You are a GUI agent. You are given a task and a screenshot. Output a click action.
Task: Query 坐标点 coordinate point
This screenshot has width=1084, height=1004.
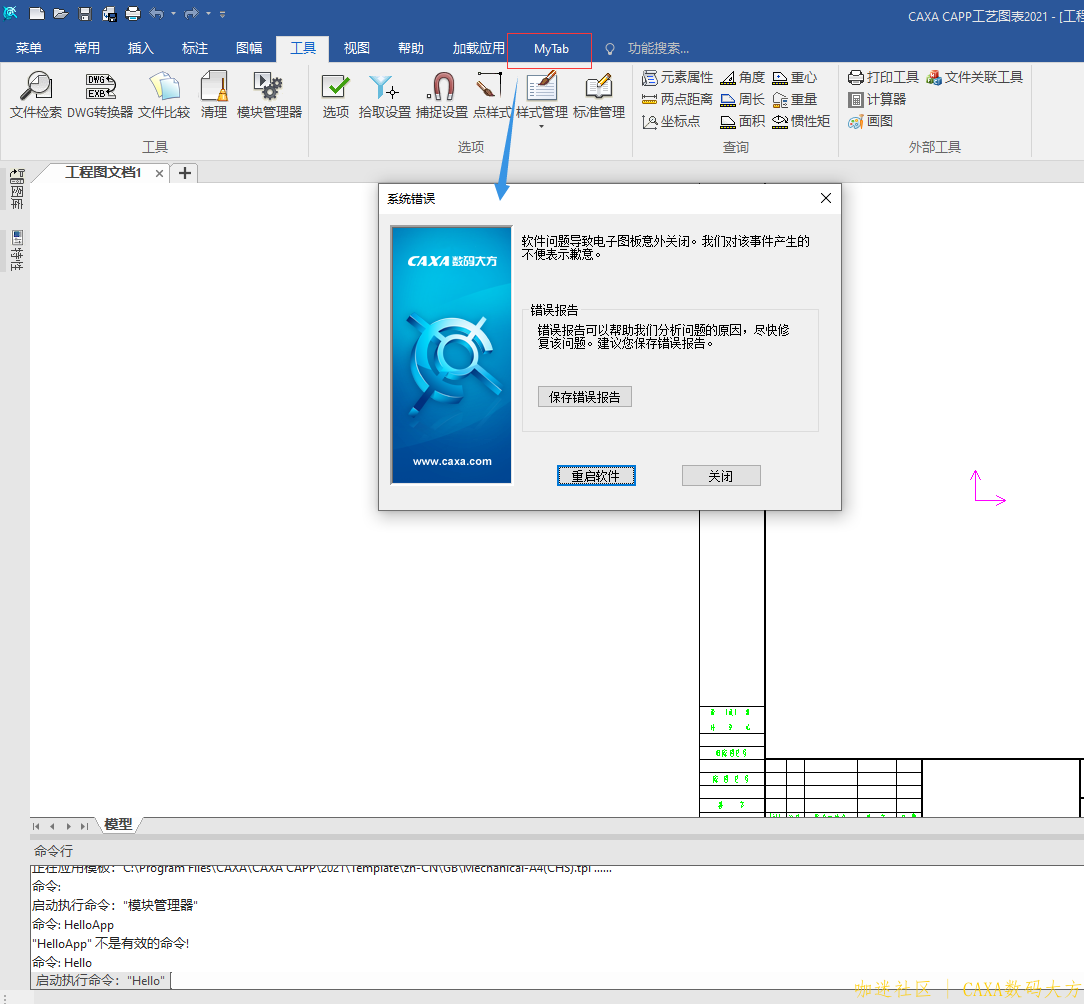pyautogui.click(x=671, y=122)
